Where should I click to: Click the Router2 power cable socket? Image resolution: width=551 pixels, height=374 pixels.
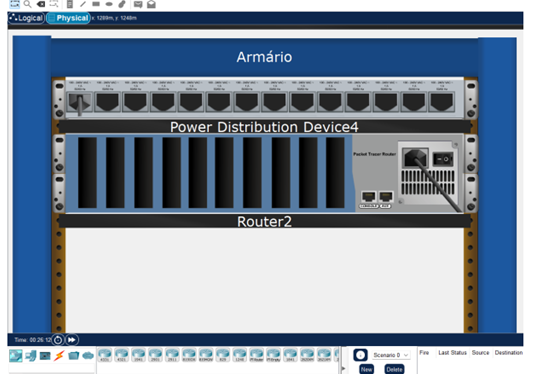(415, 158)
